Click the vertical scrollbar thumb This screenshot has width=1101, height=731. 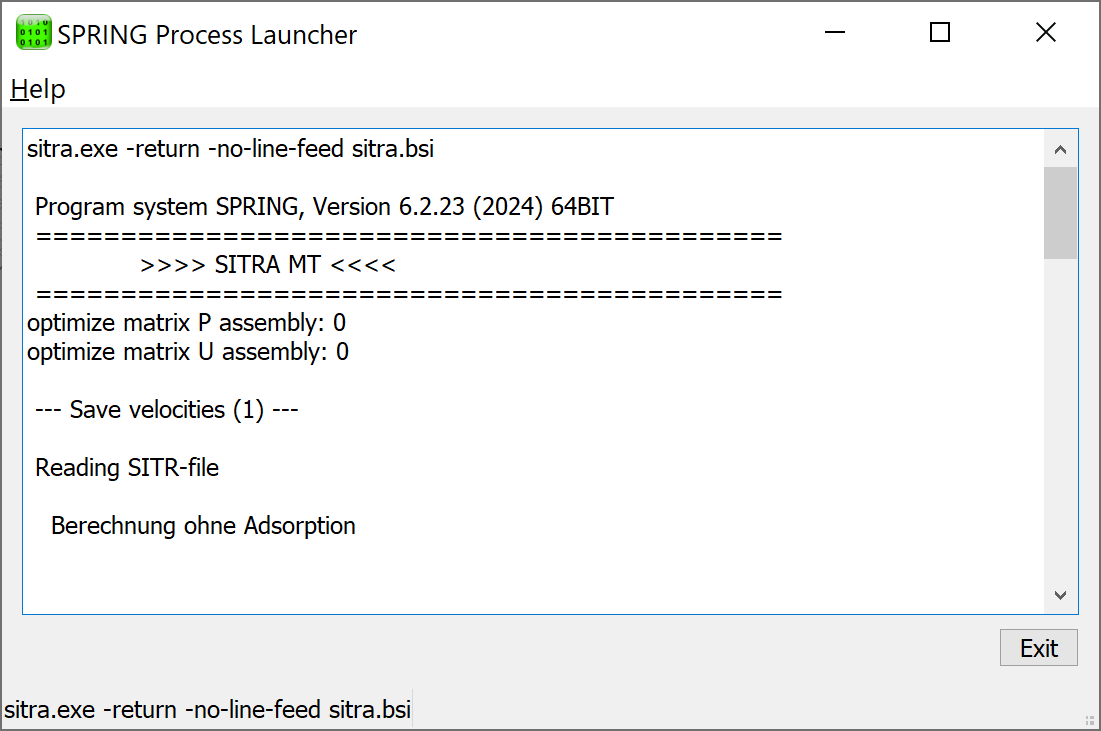coord(1060,213)
